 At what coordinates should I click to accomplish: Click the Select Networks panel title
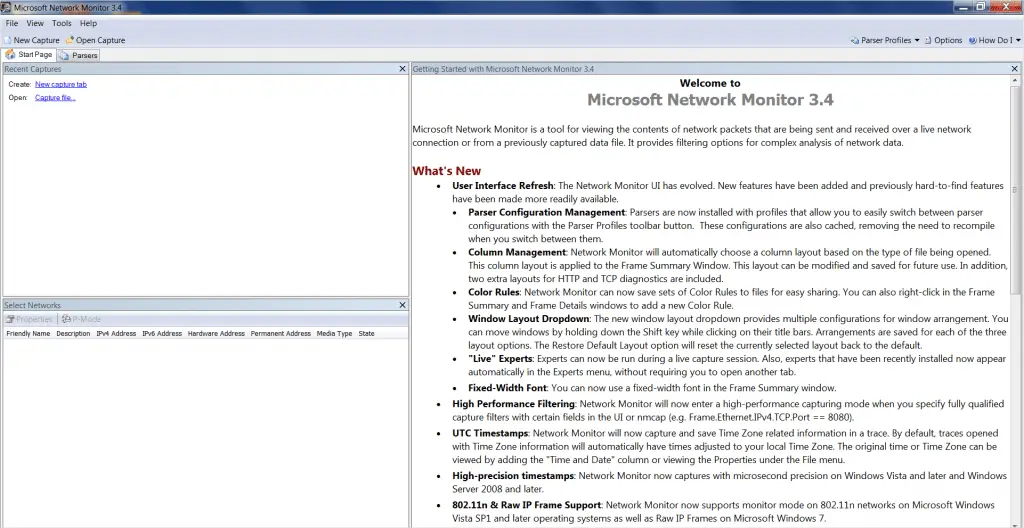coord(33,305)
